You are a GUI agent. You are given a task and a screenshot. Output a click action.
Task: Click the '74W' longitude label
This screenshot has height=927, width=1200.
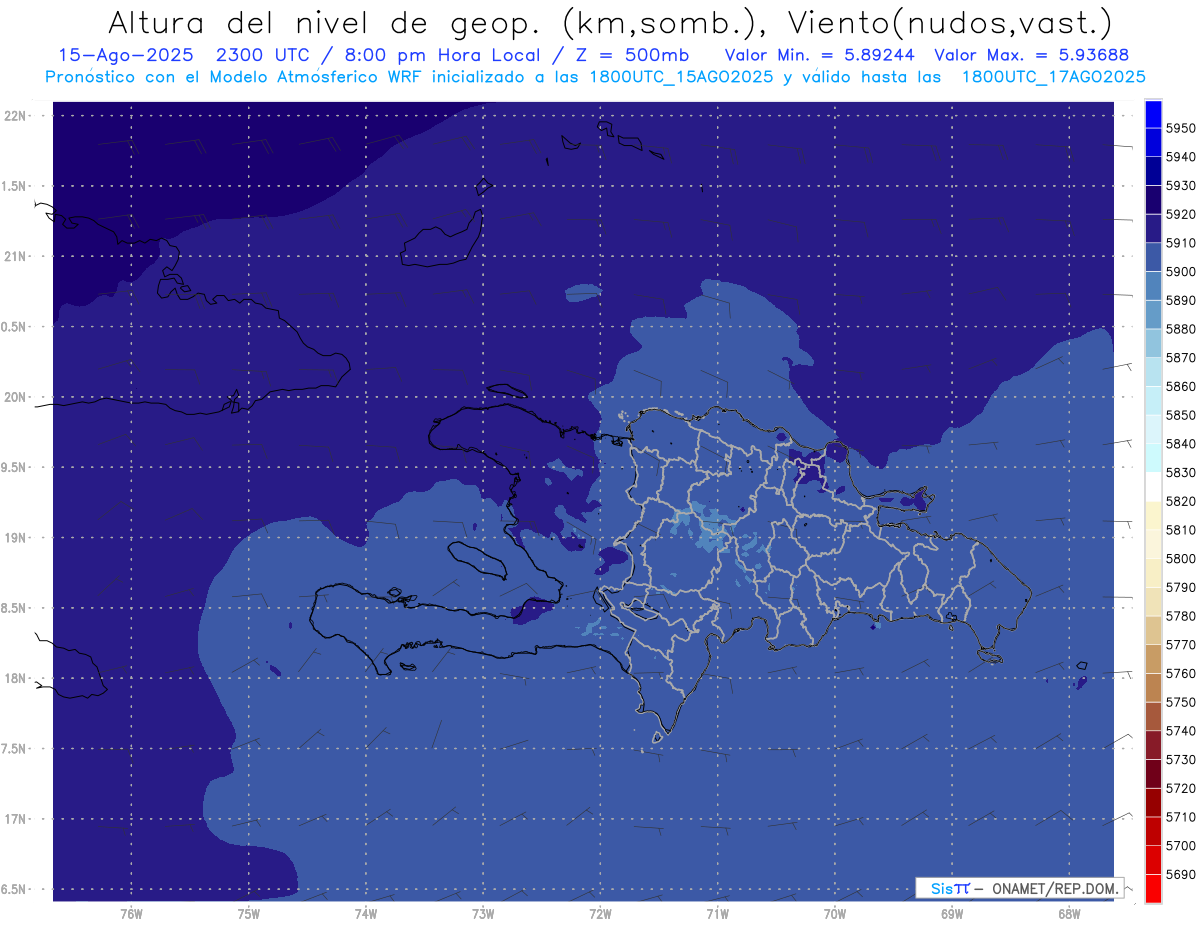[365, 913]
